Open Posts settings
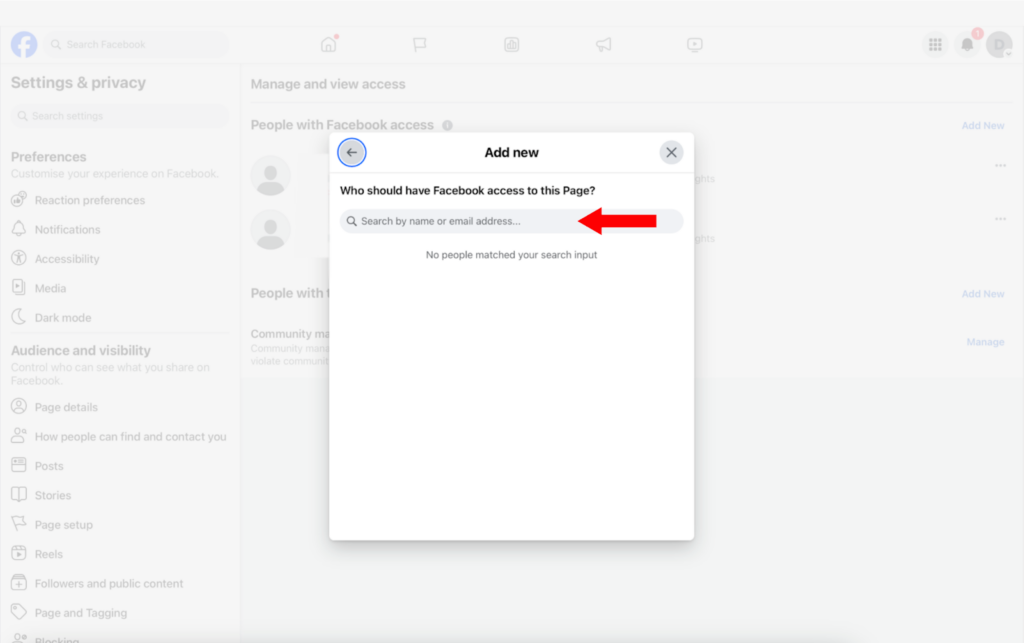 120,466
